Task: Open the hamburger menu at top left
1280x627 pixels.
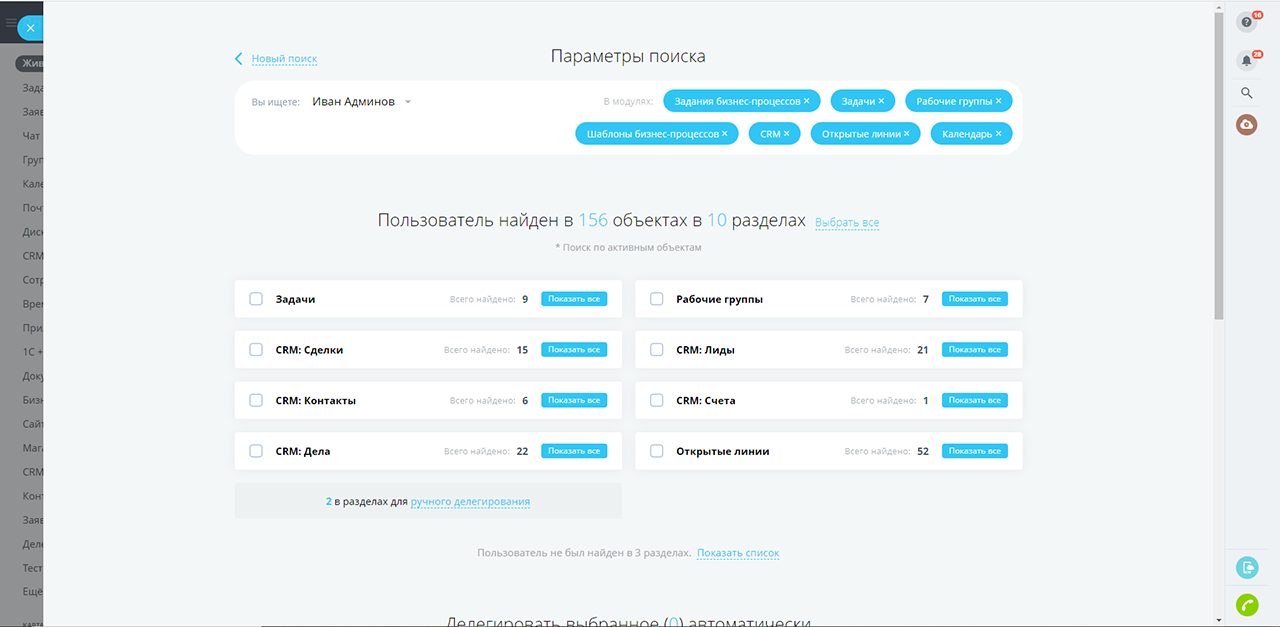Action: coord(10,23)
